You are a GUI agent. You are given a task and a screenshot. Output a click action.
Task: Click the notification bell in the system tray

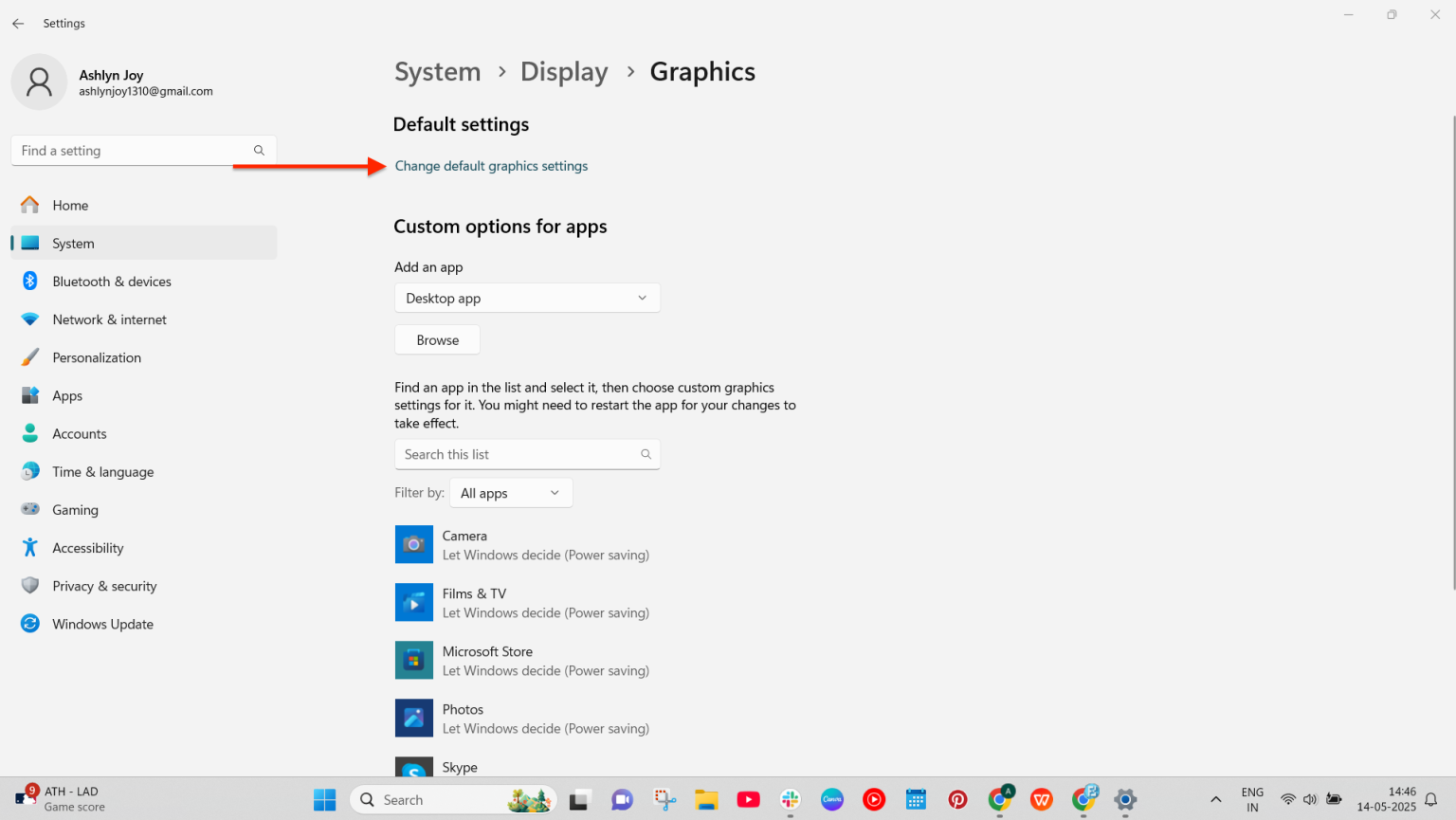(1431, 799)
